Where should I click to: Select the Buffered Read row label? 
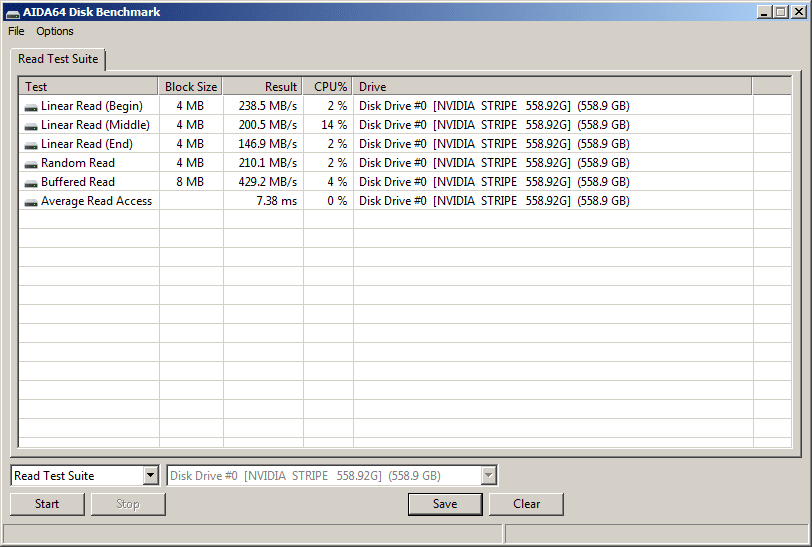(78, 182)
